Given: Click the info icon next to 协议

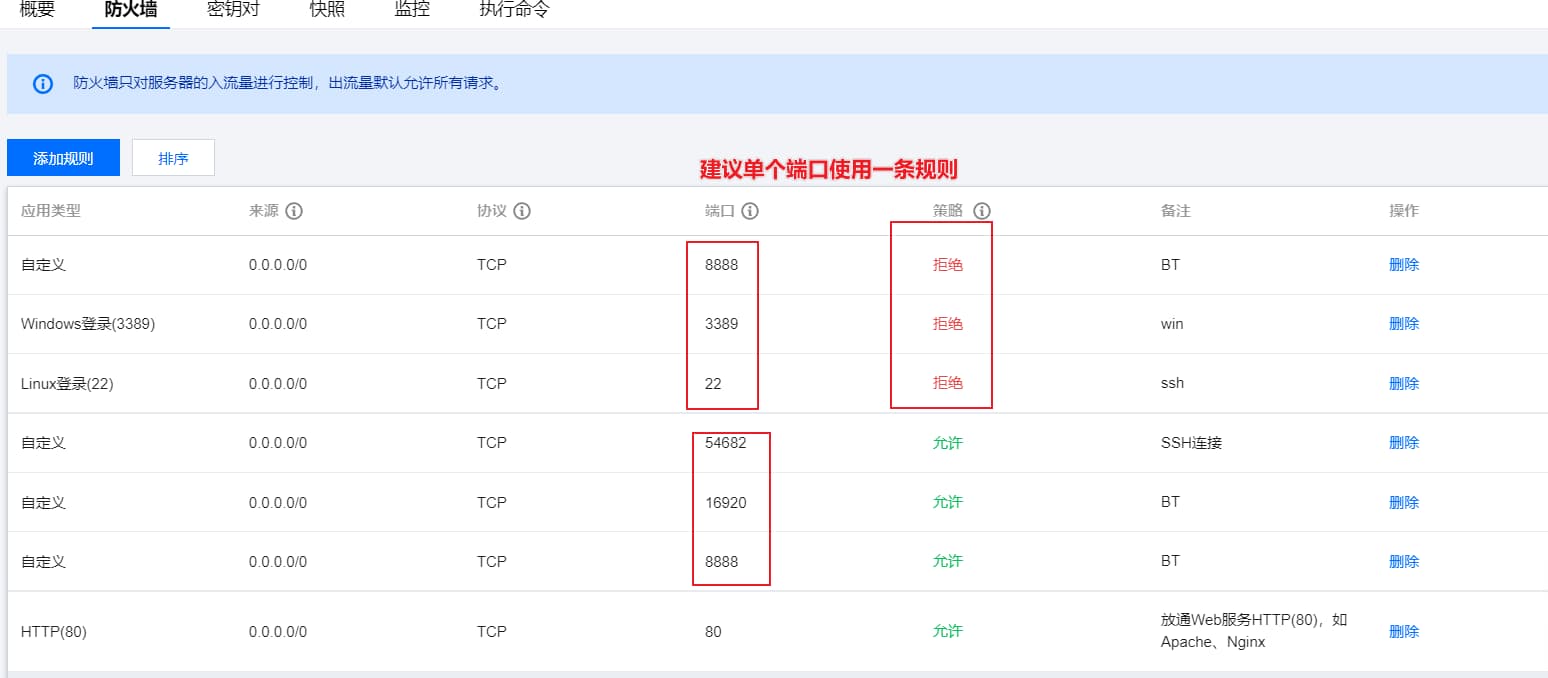Looking at the screenshot, I should [522, 211].
